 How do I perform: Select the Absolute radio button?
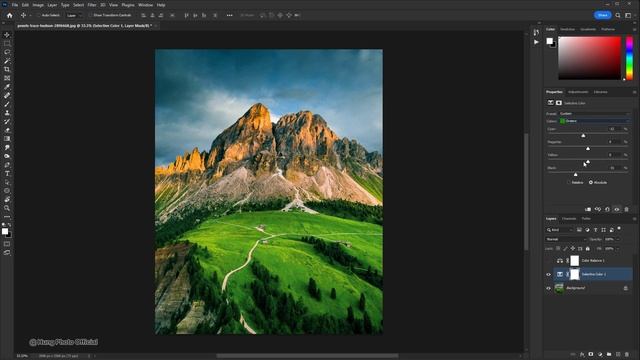[x=591, y=182]
